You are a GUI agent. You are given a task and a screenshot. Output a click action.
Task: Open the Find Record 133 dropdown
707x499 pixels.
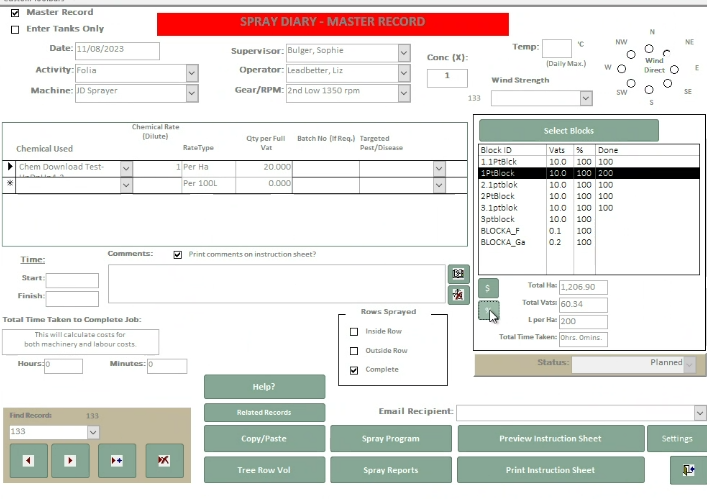pyautogui.click(x=93, y=432)
